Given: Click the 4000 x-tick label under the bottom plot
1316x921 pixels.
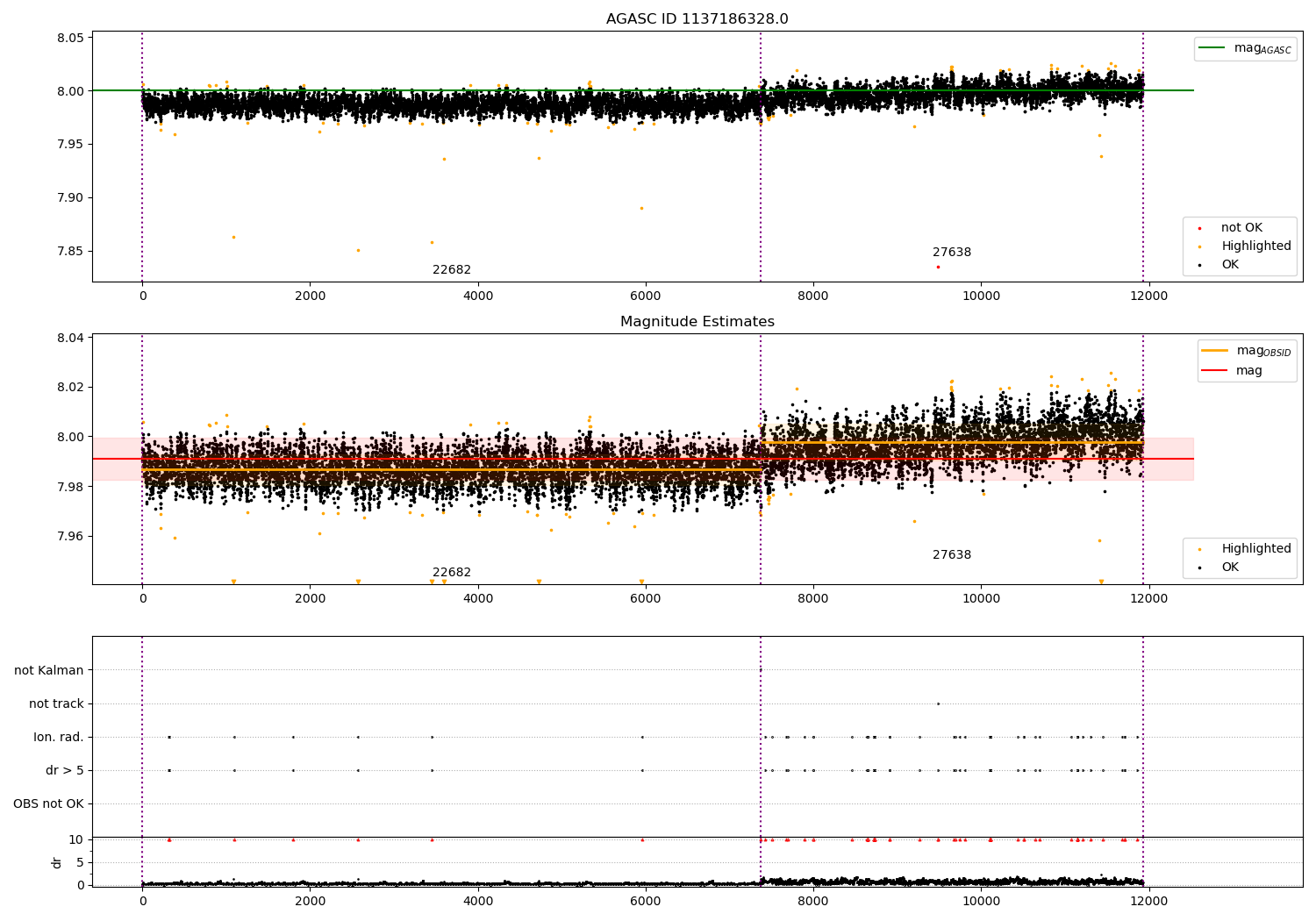Looking at the screenshot, I should click(x=478, y=901).
